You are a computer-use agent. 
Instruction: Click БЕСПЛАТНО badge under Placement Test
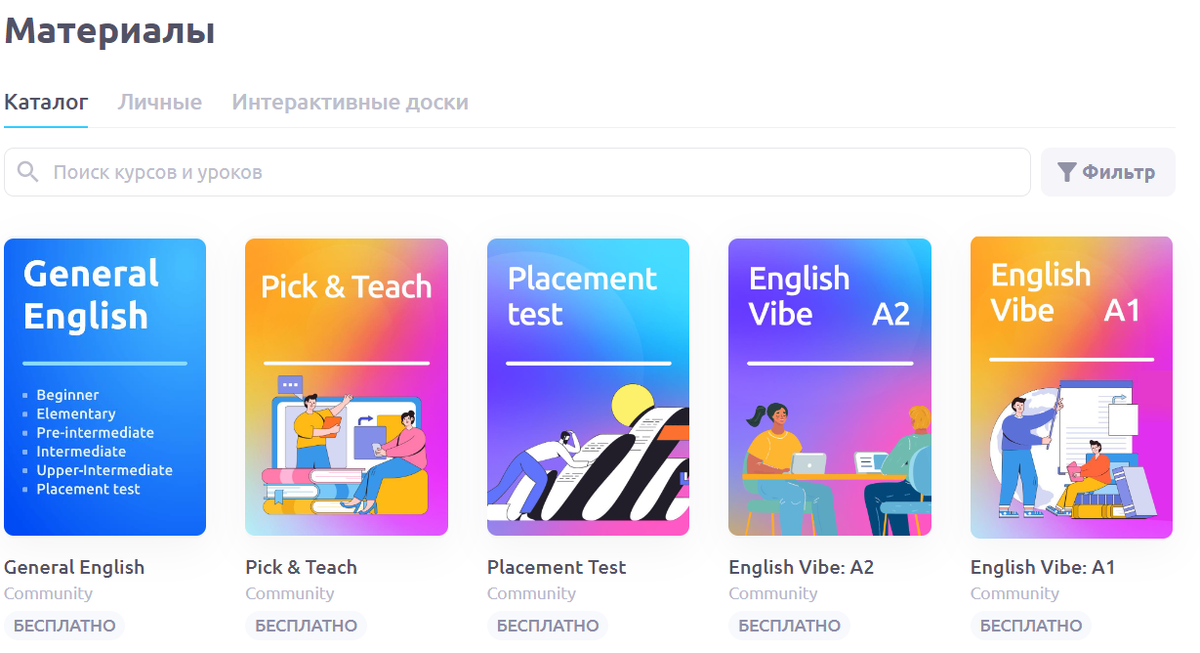pyautogui.click(x=548, y=626)
